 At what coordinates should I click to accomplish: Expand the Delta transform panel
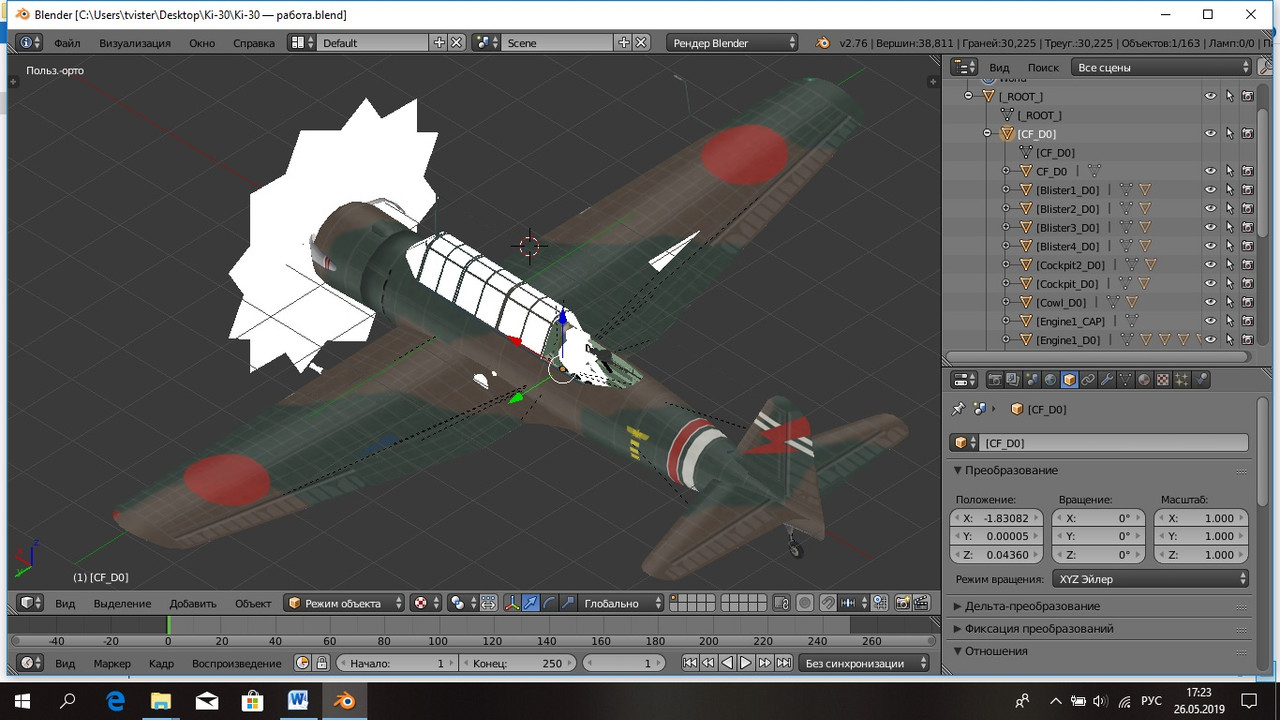coord(1032,606)
